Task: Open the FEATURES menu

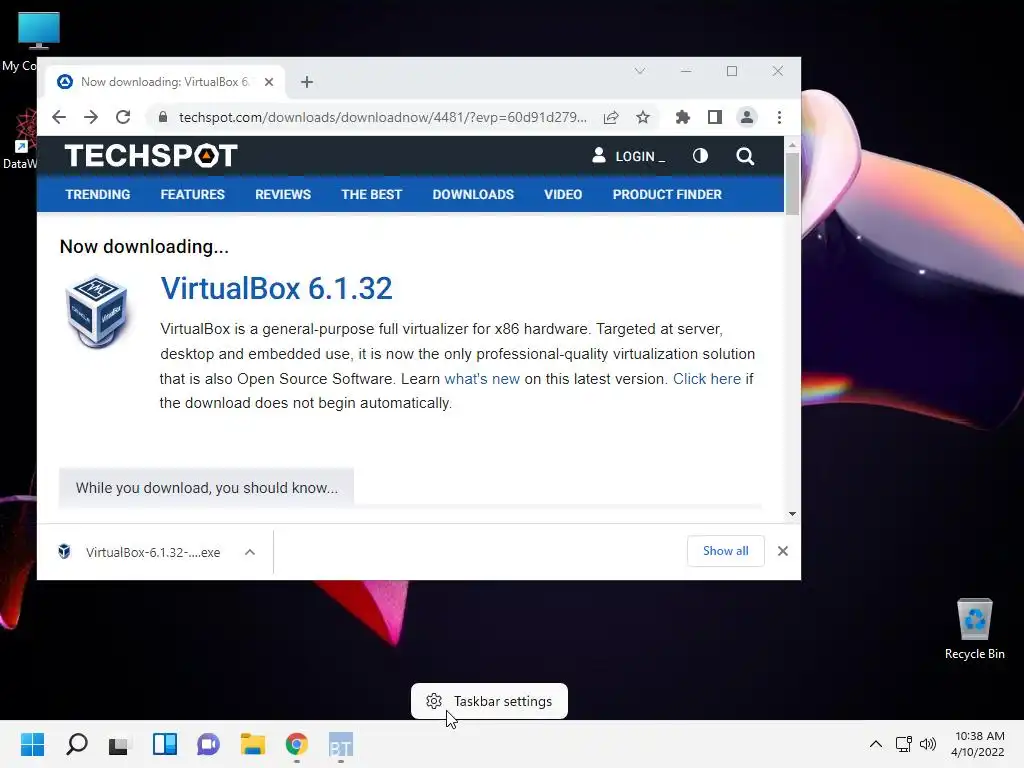Action: pyautogui.click(x=193, y=195)
